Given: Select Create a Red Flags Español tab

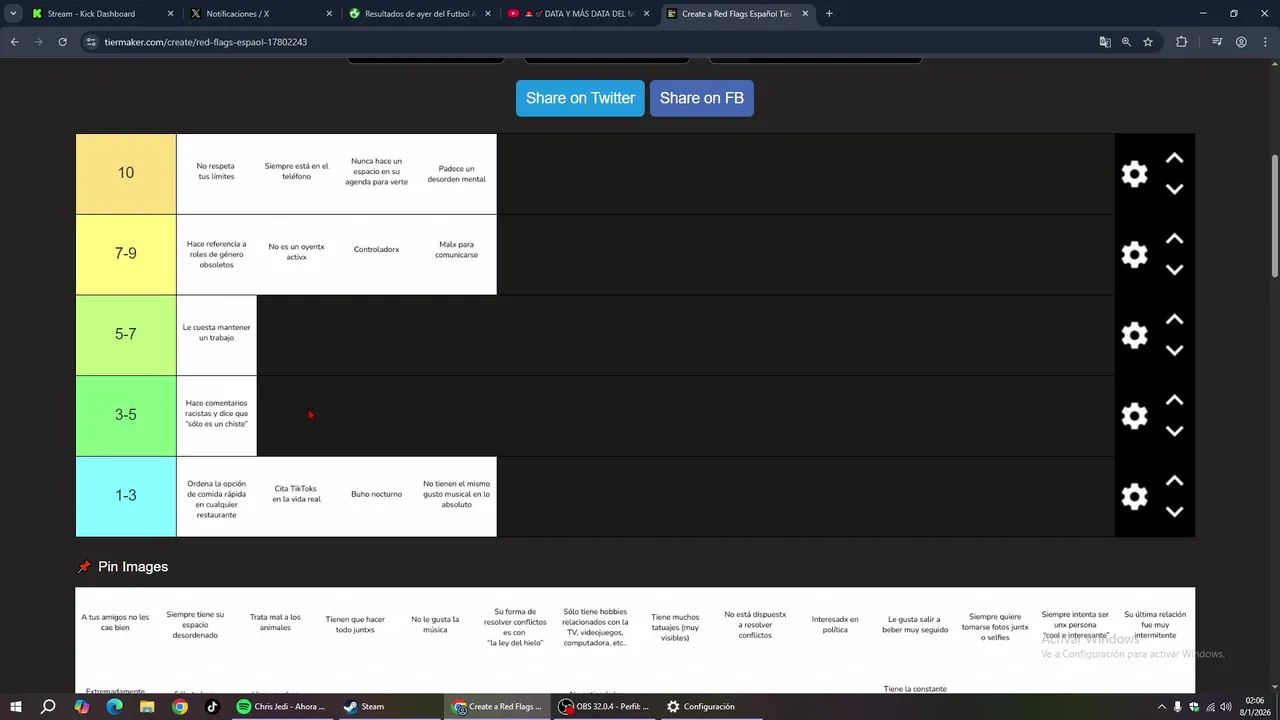Looking at the screenshot, I should 737,14.
